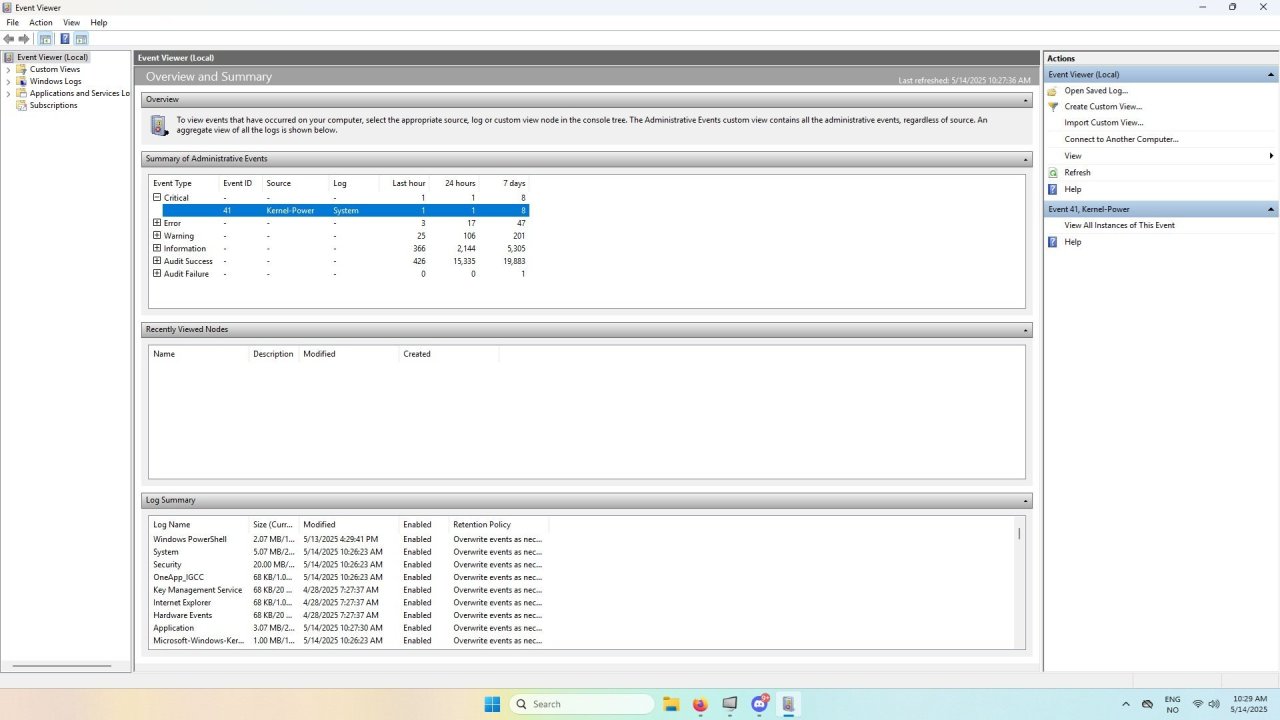Open Firefox from the taskbar
The image size is (1280, 720).
click(x=699, y=704)
